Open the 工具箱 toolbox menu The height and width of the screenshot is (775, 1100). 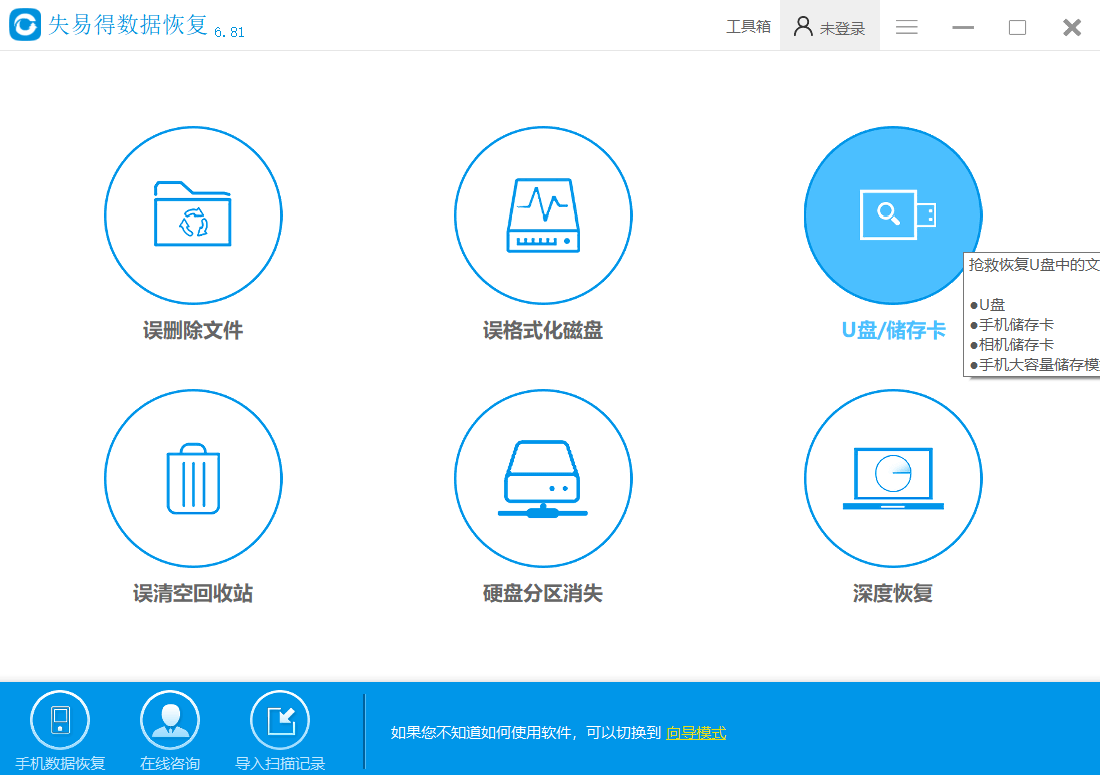pos(748,27)
